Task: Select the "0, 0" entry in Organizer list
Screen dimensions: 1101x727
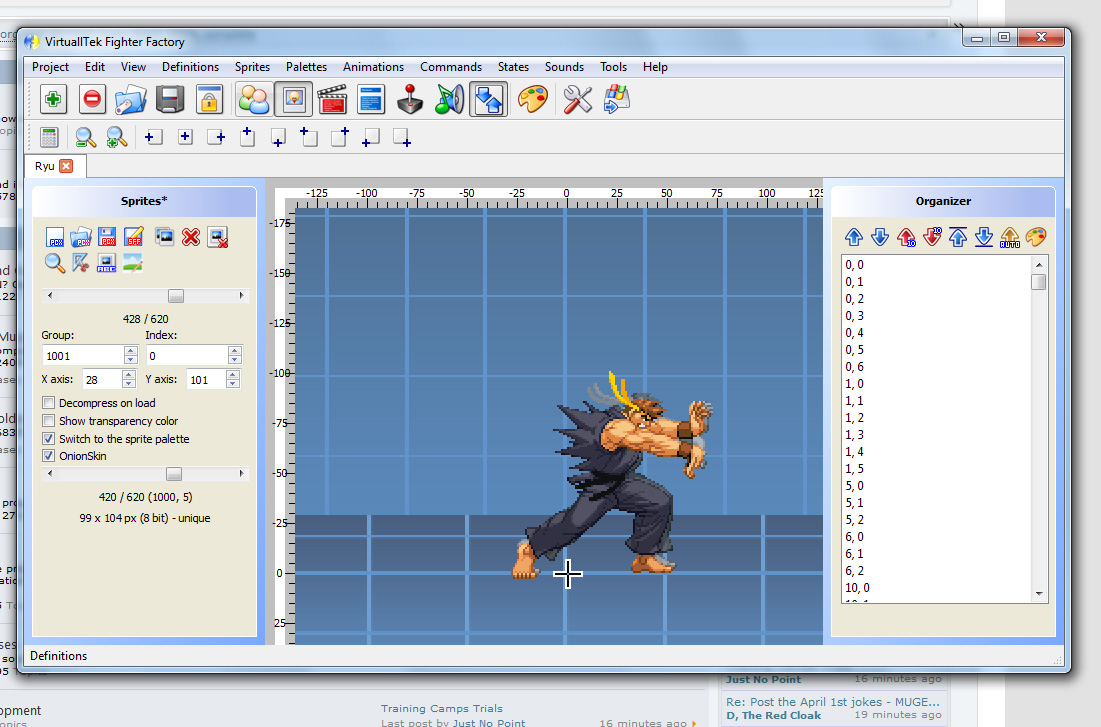Action: pos(855,265)
